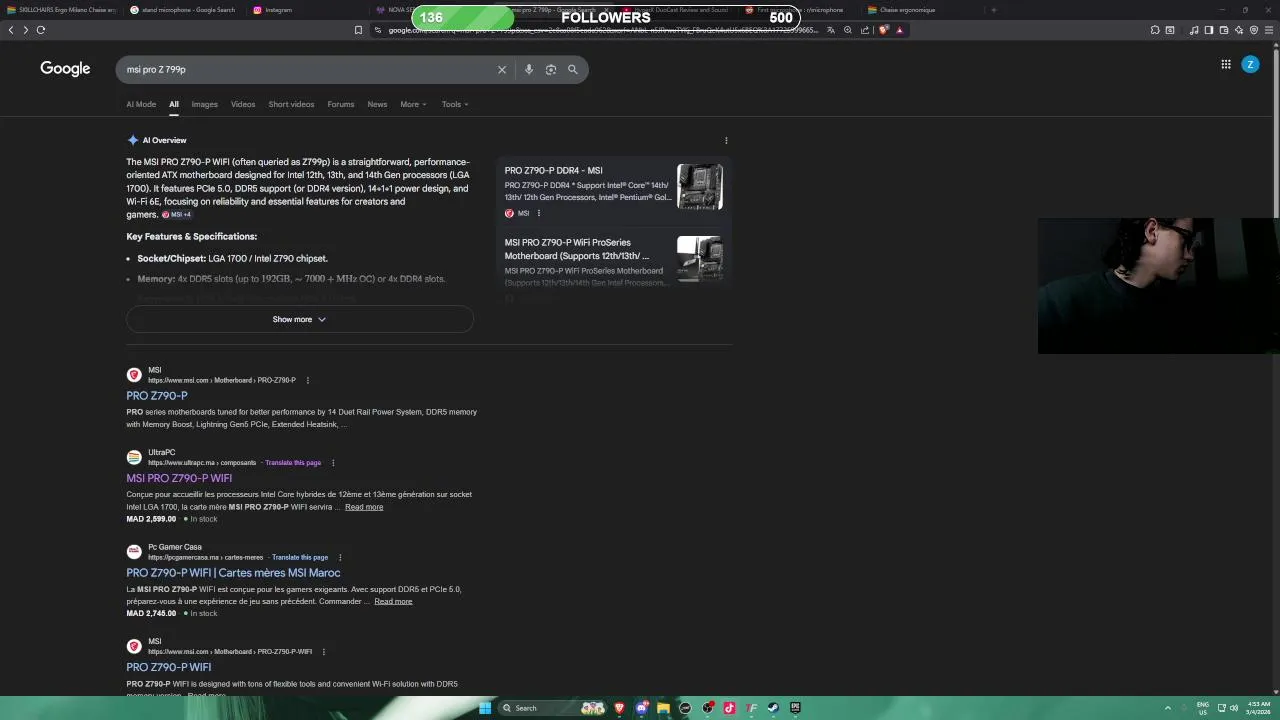1280x720 pixels.
Task: Open Epic Games Launcher from taskbar
Action: (x=795, y=708)
